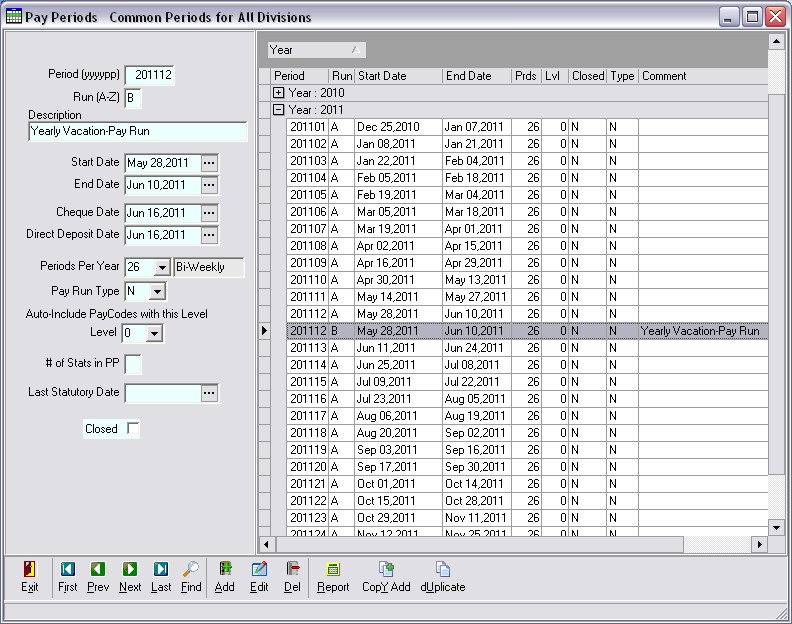Click the Edit toolbar icon

pos(259,576)
